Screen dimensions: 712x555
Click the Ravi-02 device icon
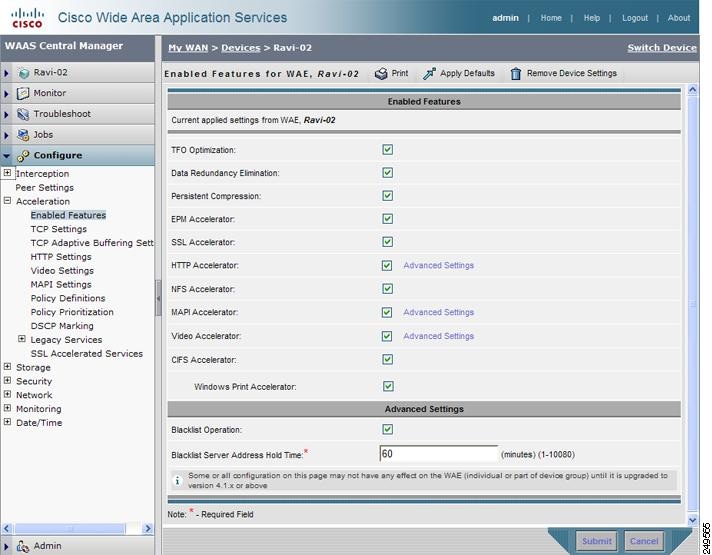(x=23, y=73)
